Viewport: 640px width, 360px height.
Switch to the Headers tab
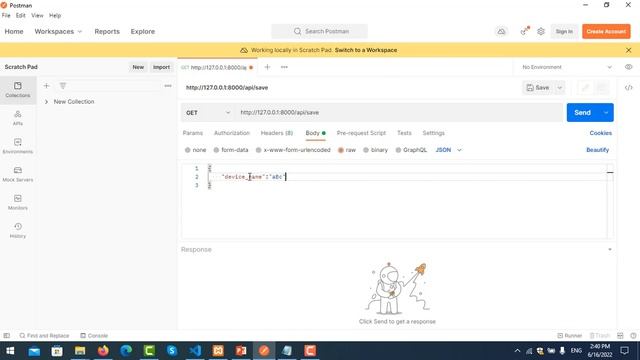coord(277,133)
